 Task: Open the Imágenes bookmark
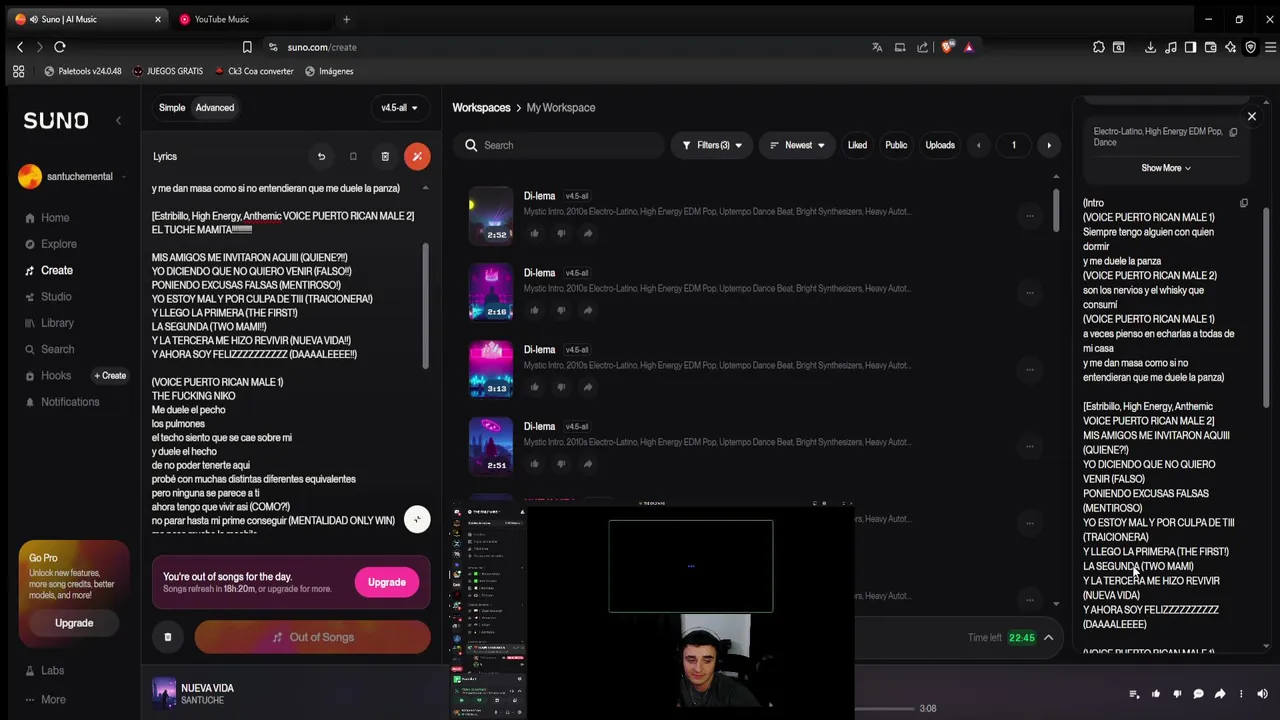click(x=329, y=71)
